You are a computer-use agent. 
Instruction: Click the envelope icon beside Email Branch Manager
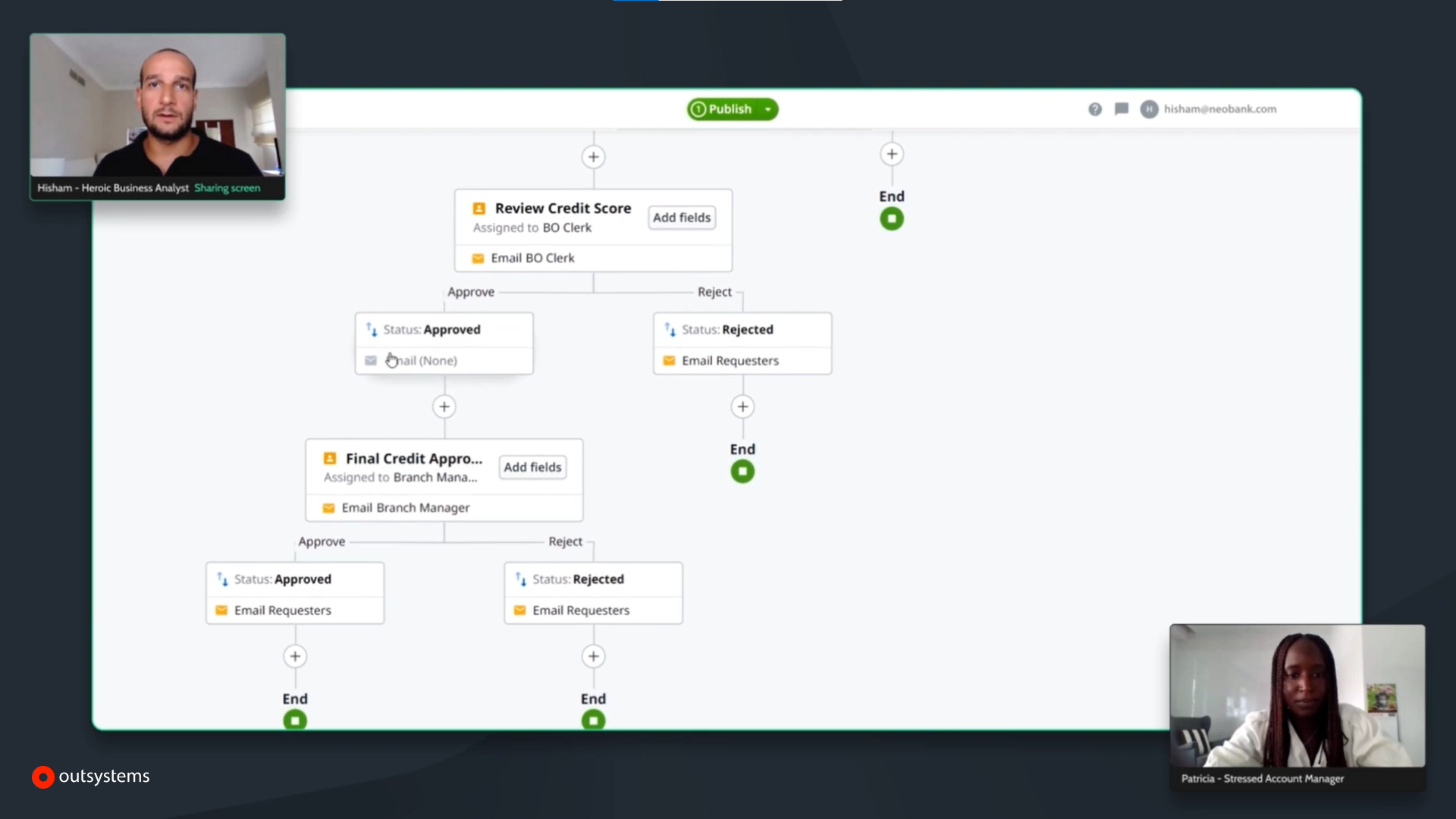329,508
